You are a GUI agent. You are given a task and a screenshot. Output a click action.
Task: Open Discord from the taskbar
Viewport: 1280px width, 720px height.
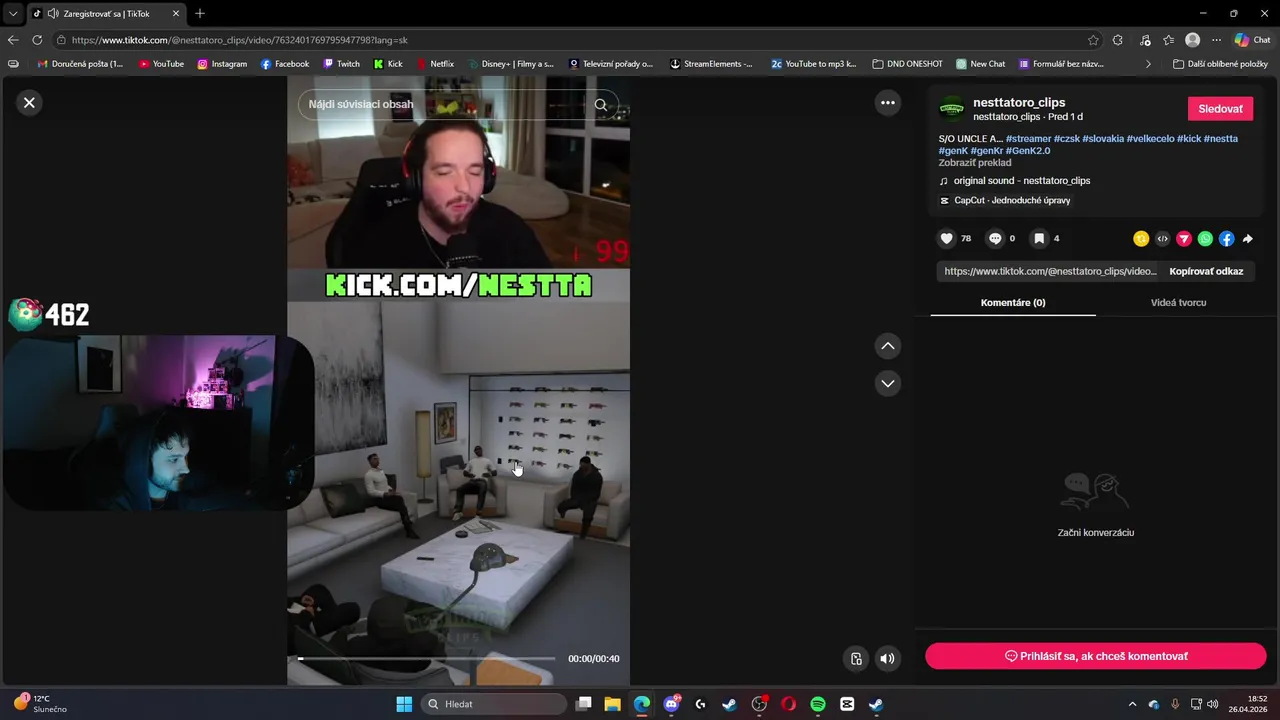click(x=671, y=704)
